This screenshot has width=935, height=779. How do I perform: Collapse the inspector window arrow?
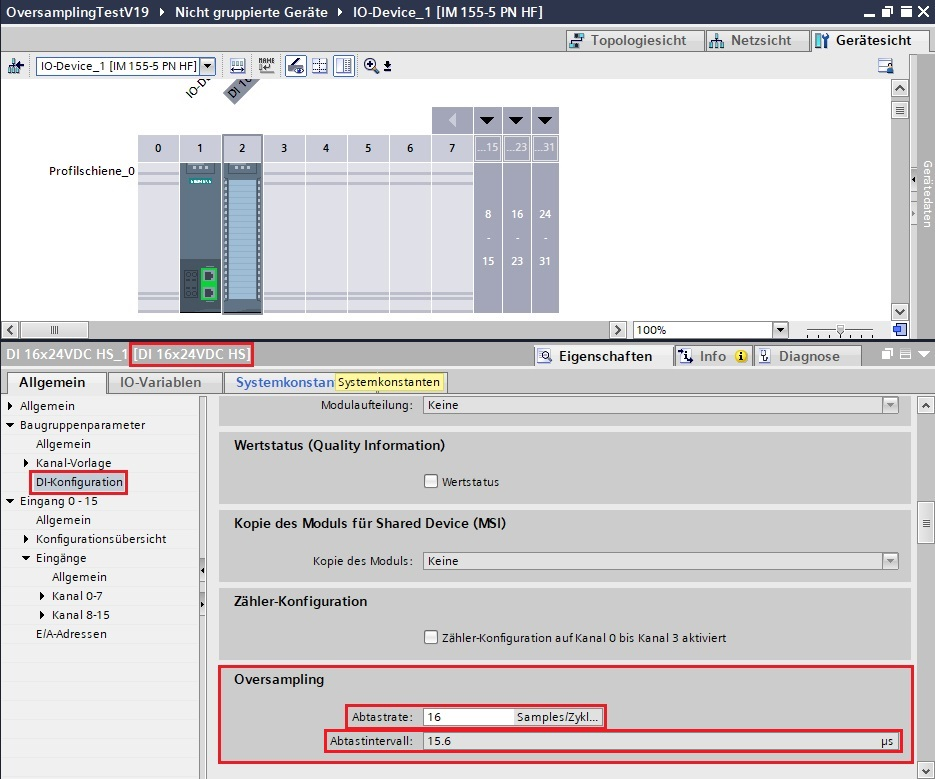pyautogui.click(x=924, y=354)
